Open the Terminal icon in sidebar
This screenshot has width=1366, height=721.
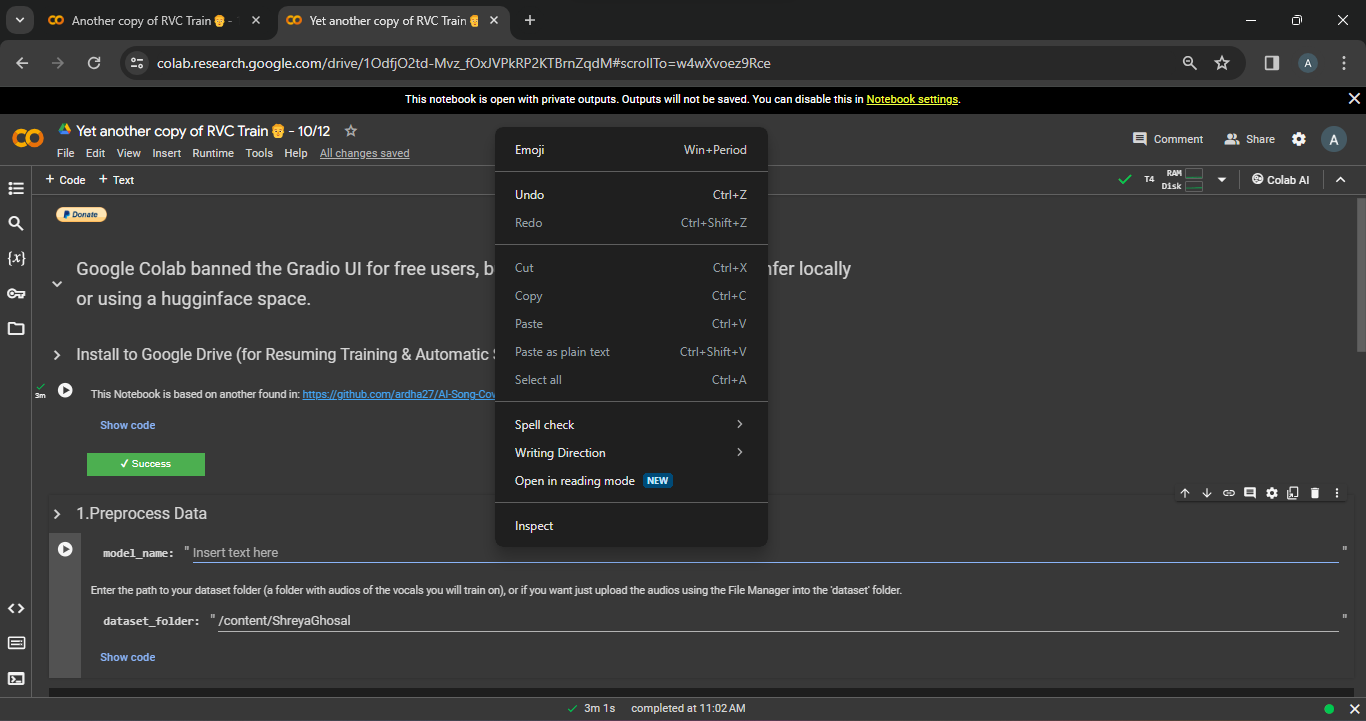pos(16,678)
